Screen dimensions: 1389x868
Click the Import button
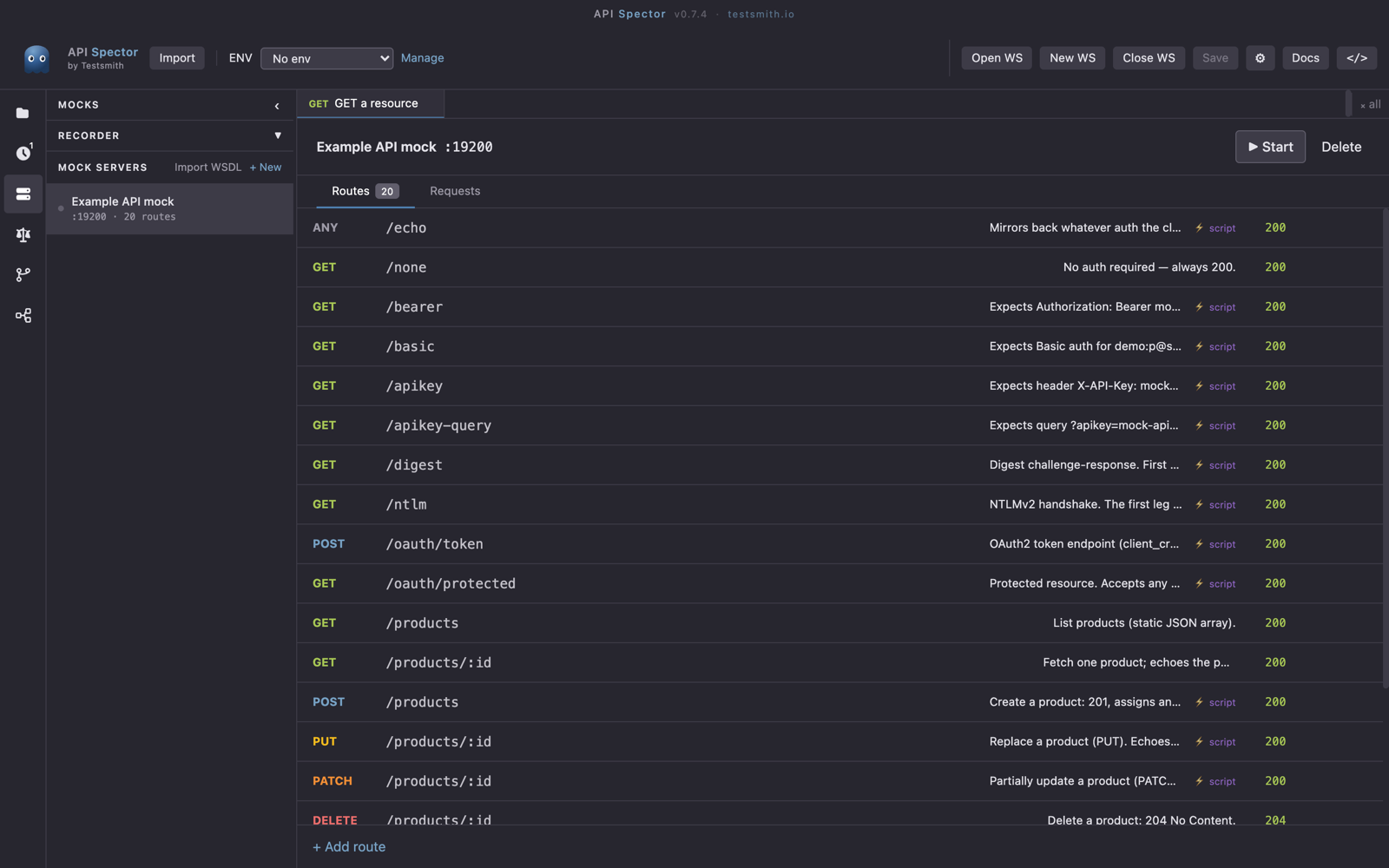point(177,58)
